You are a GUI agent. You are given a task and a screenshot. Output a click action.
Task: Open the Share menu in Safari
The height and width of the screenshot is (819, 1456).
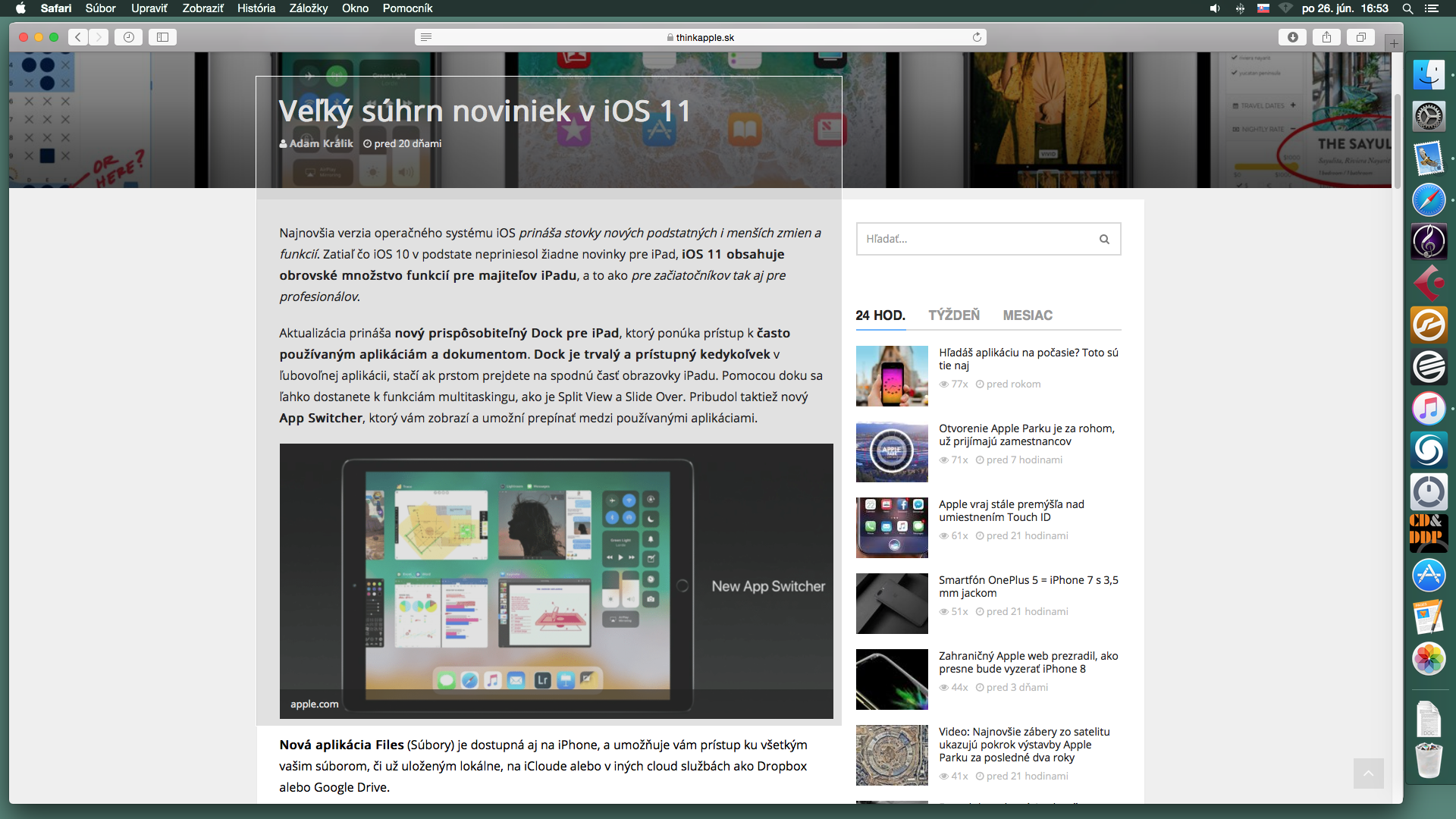click(x=1326, y=37)
